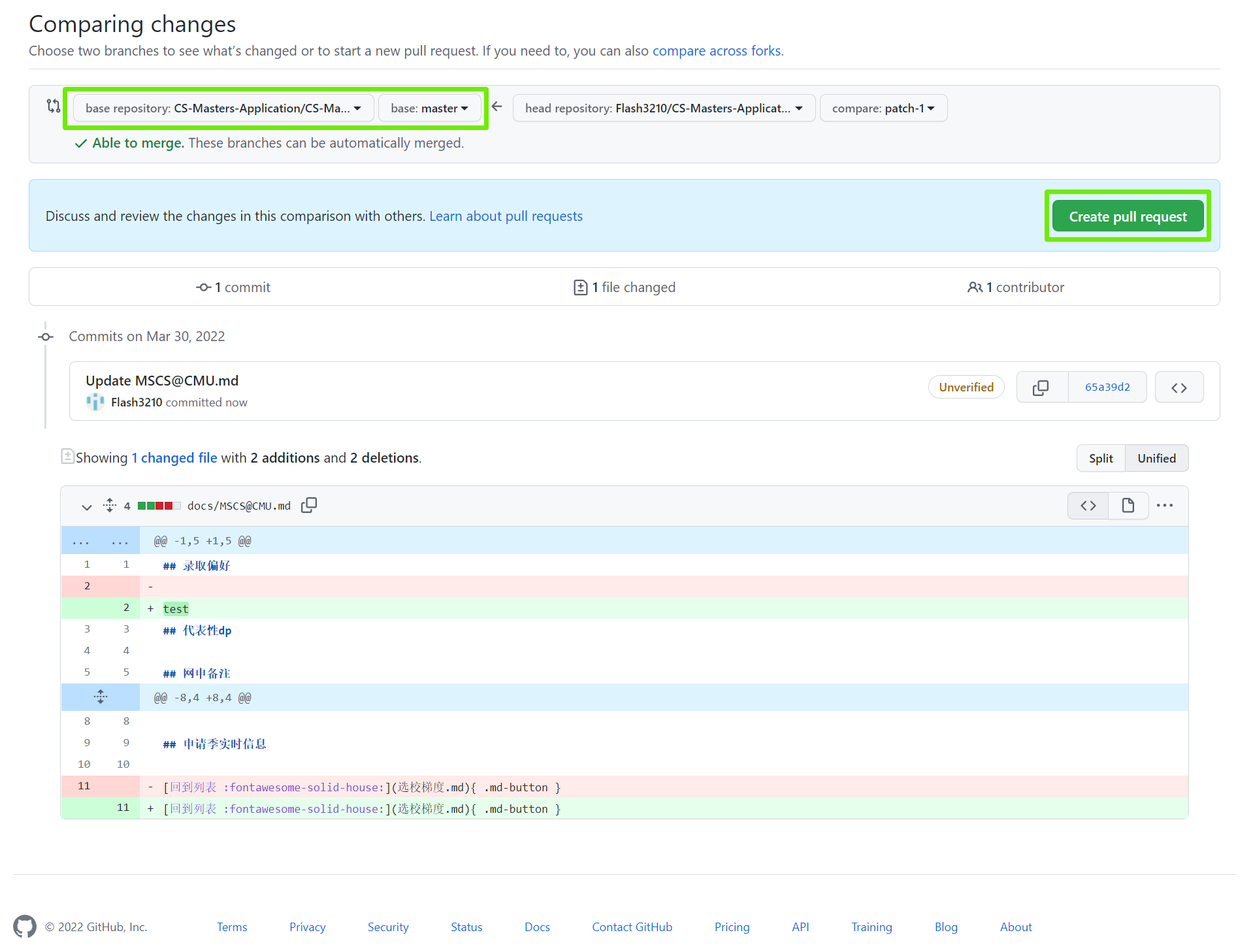The image size is (1253, 952).
Task: Click Create pull request button
Action: click(1128, 216)
